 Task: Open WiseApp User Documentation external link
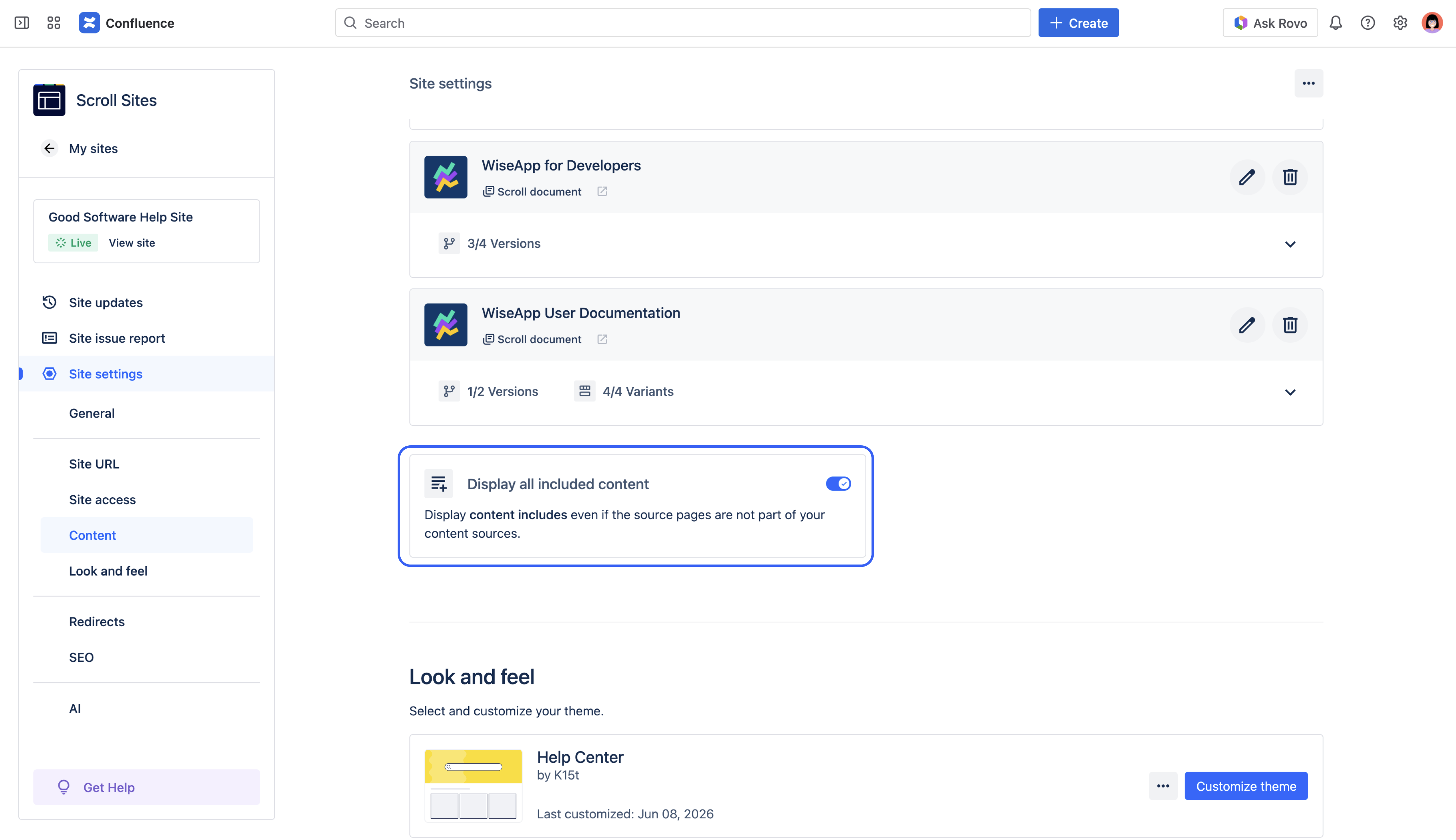pos(602,339)
